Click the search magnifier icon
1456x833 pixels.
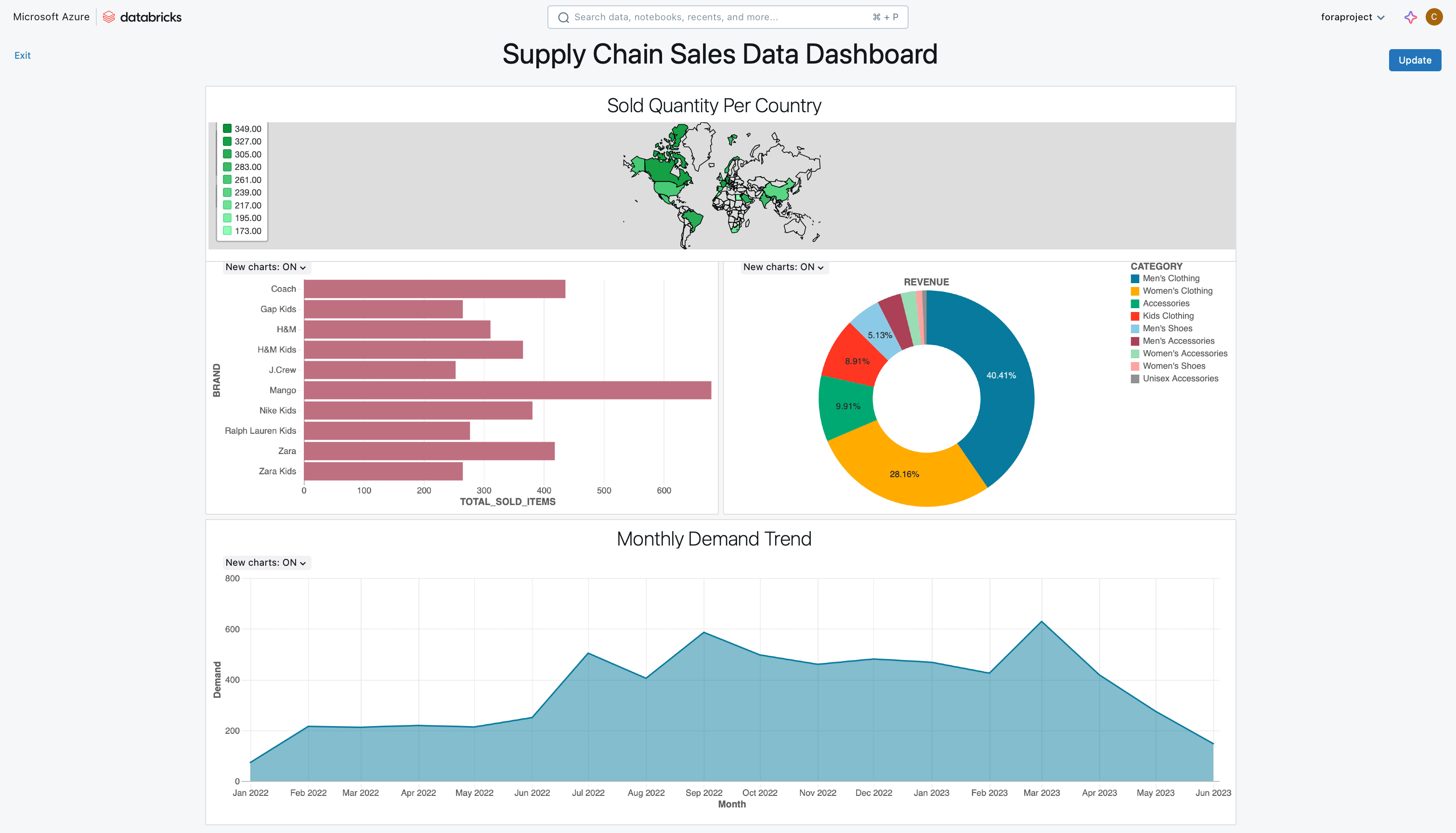coord(563,17)
